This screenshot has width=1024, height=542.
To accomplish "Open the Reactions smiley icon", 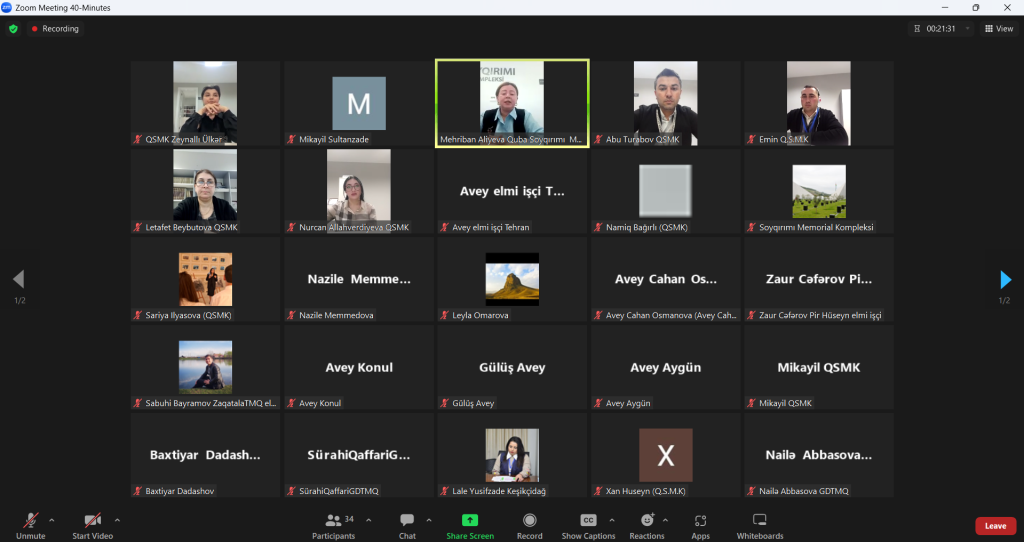I will click(x=647, y=520).
